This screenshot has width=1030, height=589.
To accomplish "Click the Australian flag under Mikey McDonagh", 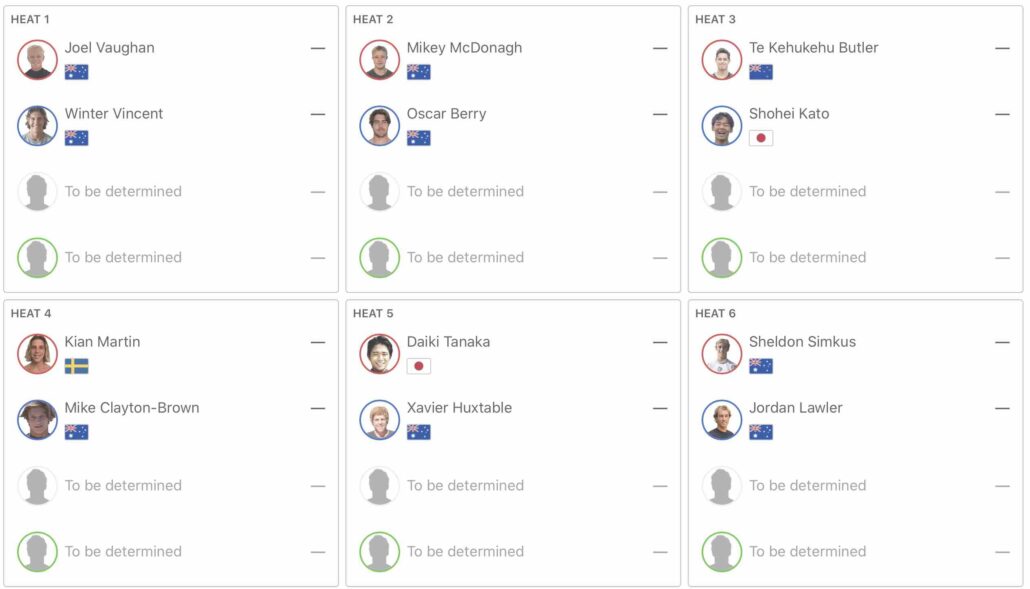I will coord(418,72).
